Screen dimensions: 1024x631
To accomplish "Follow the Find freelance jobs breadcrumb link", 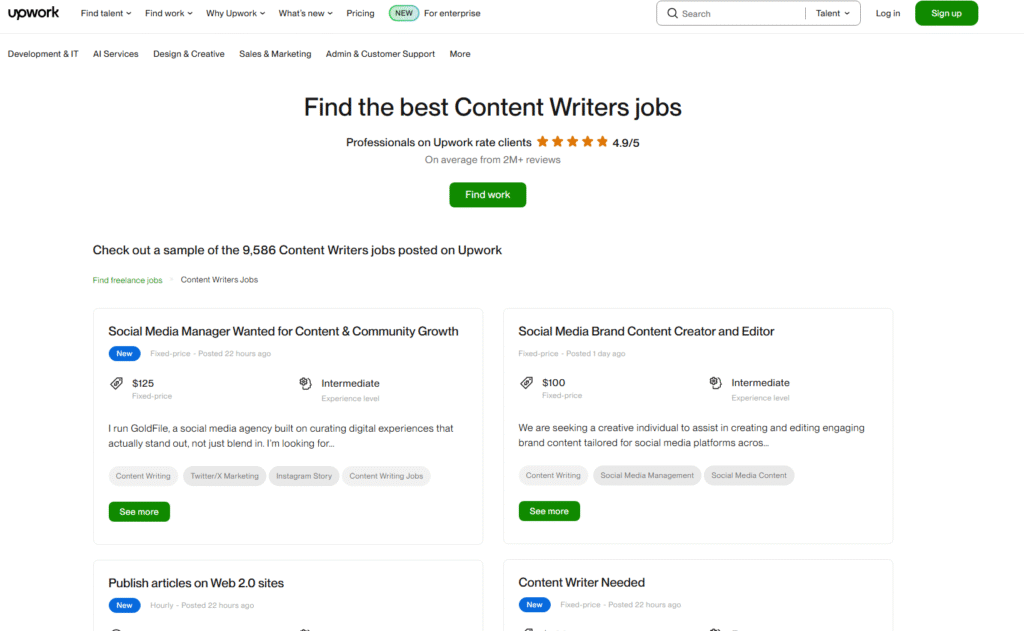I will coord(127,280).
